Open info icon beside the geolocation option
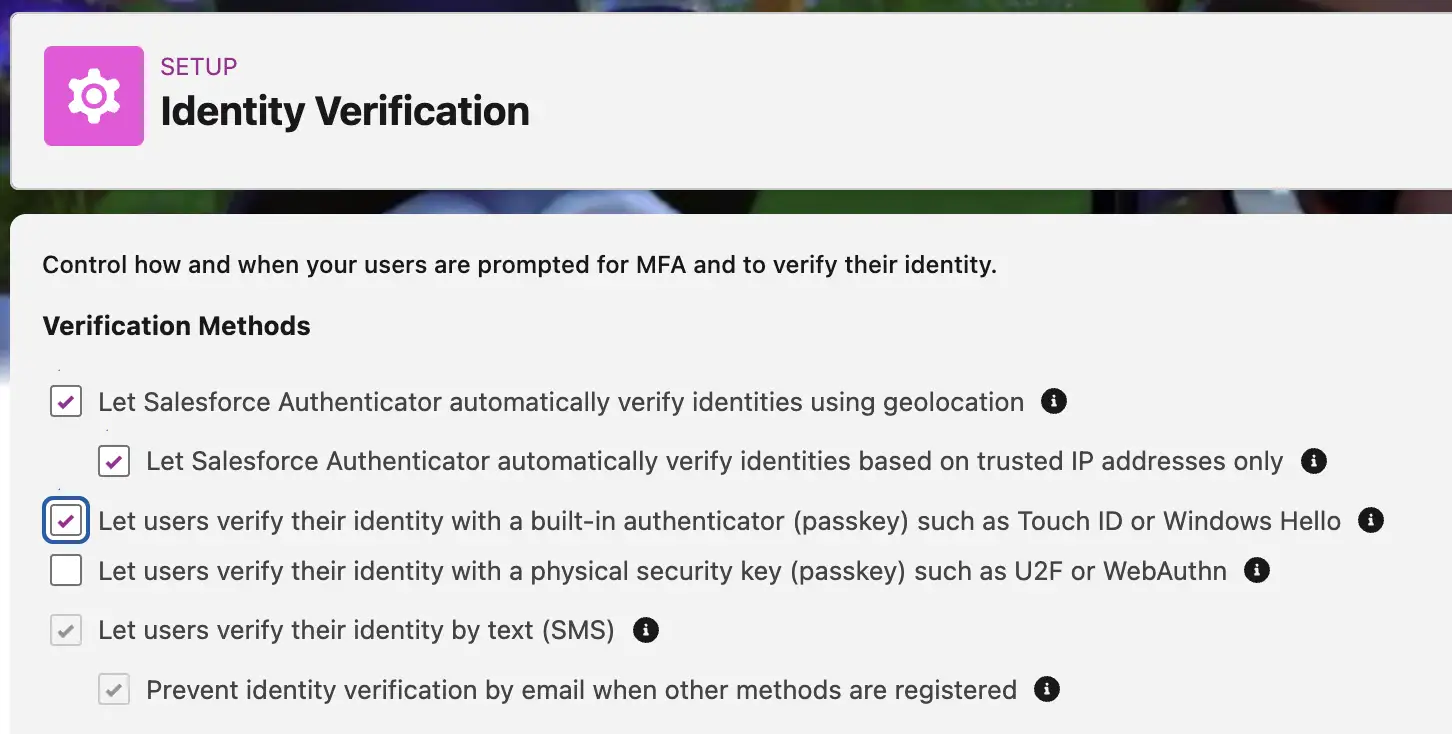This screenshot has height=734, width=1452. pyautogui.click(x=1054, y=402)
